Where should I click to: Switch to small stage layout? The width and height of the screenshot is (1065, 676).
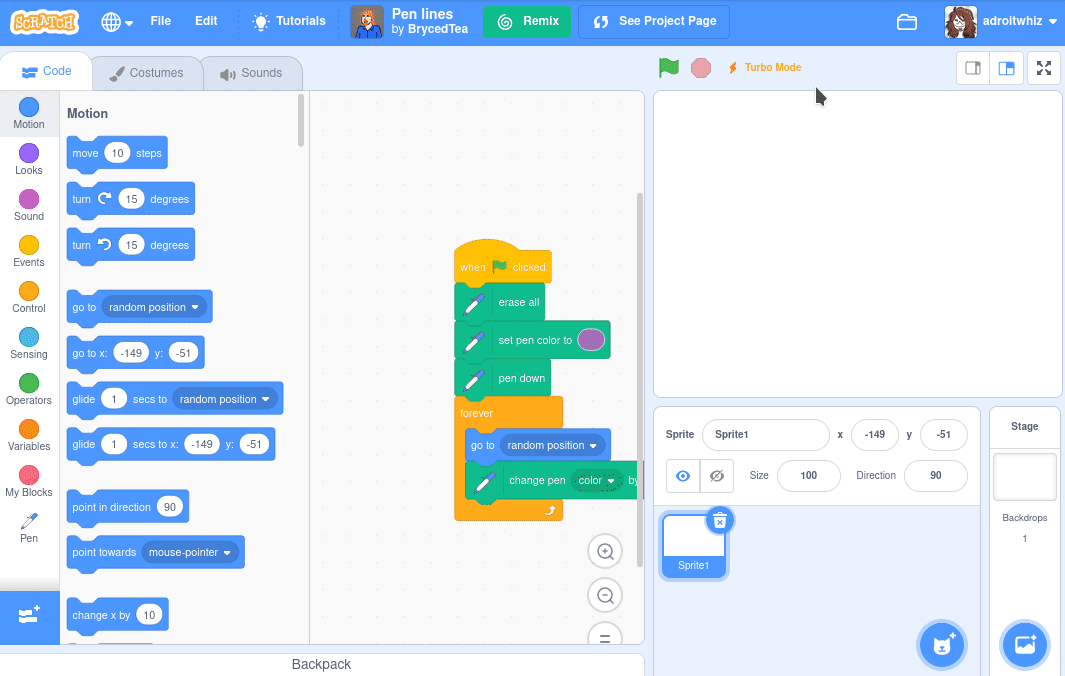click(x=973, y=68)
